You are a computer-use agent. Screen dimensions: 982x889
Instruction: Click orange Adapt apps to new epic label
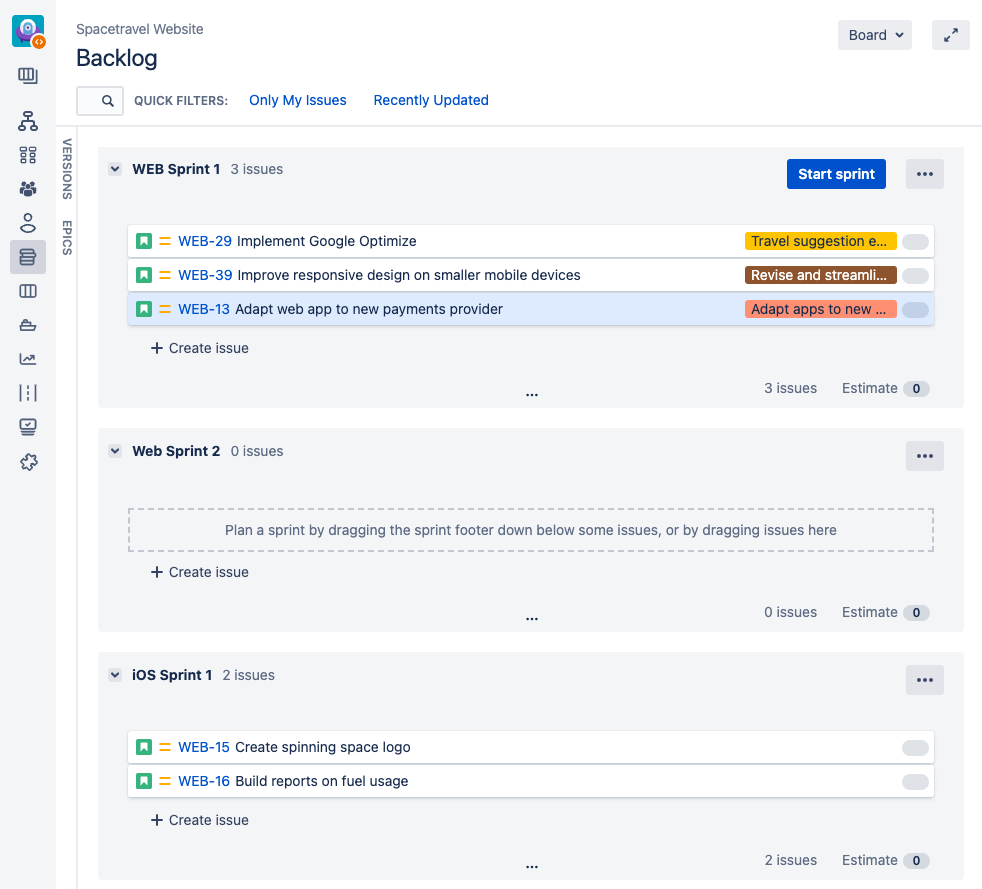pyautogui.click(x=820, y=309)
